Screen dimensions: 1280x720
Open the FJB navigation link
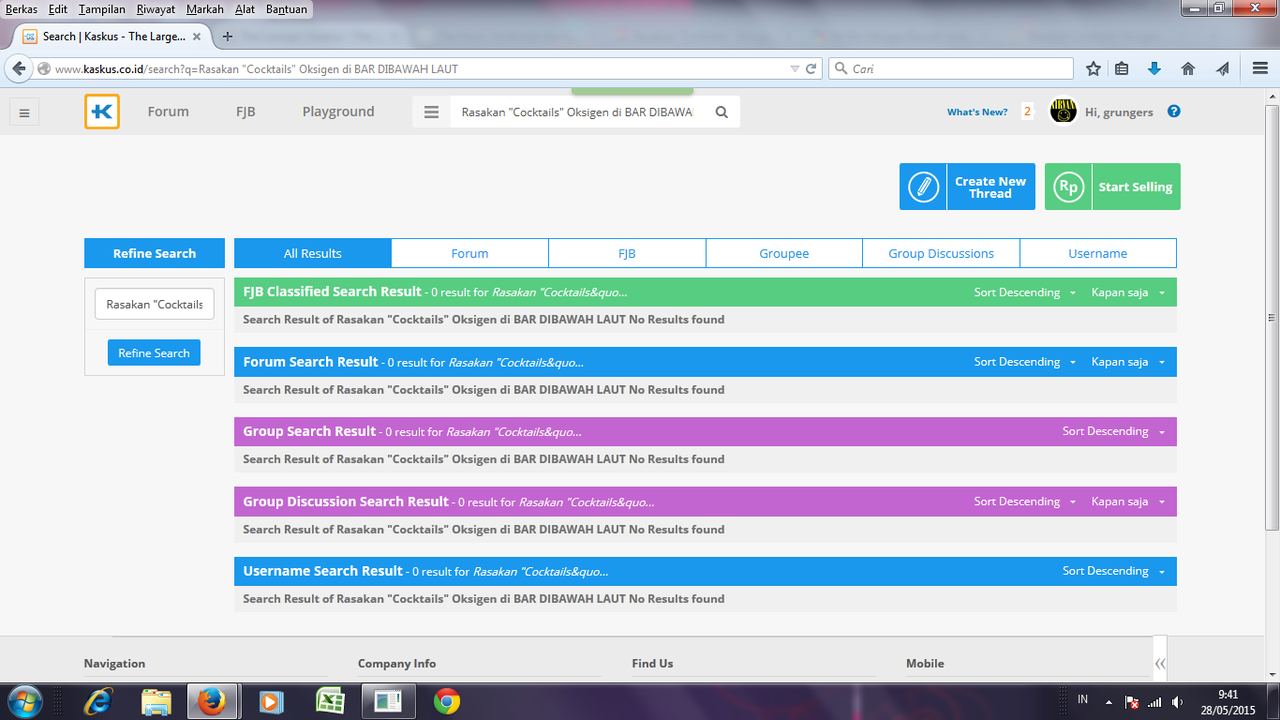(x=245, y=112)
